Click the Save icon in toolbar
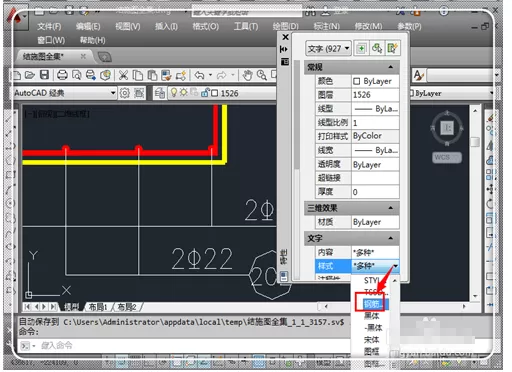This screenshot has width=512, height=372. pyautogui.click(x=45, y=75)
